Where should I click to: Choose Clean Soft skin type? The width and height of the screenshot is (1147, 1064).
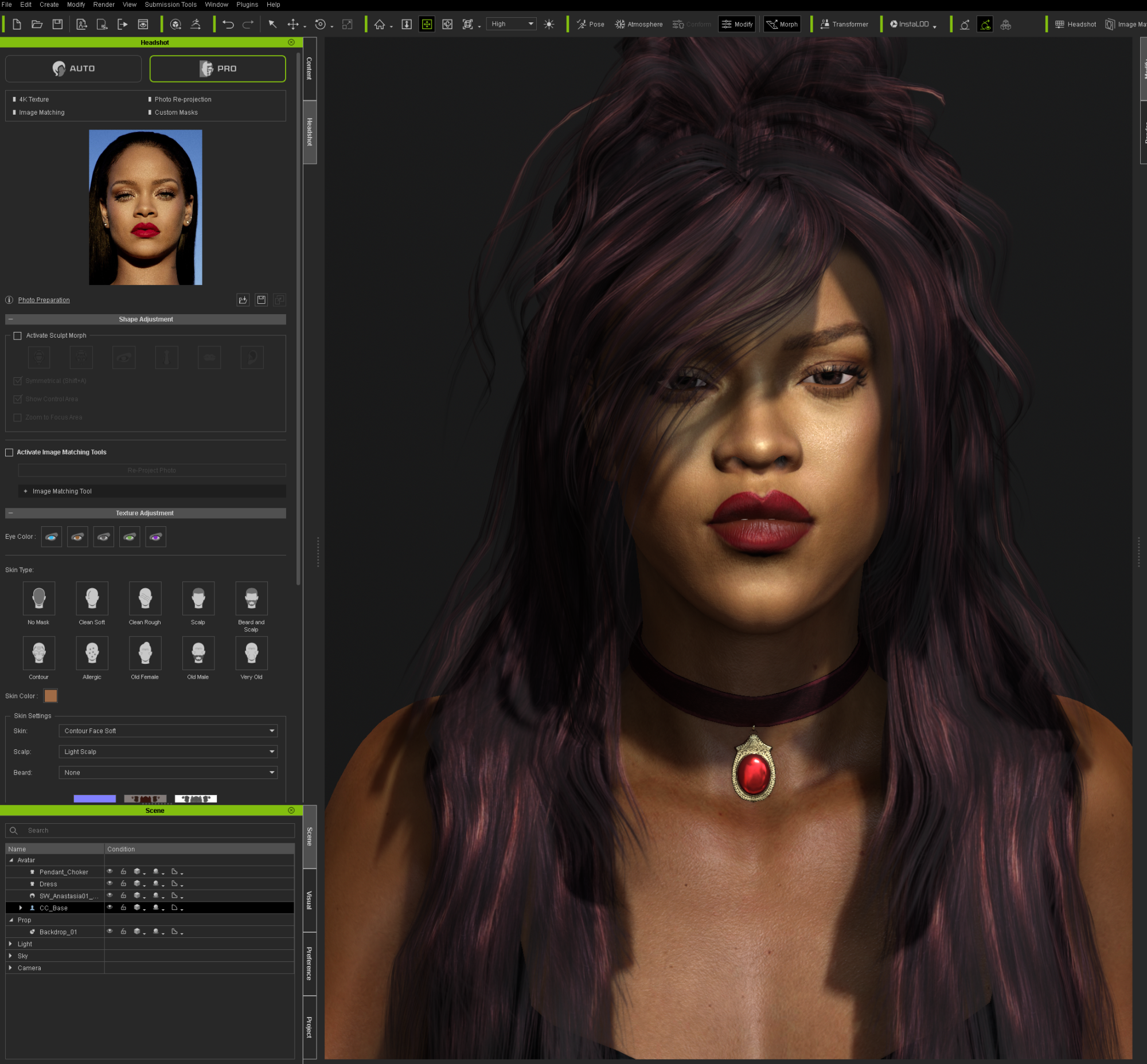[x=92, y=598]
